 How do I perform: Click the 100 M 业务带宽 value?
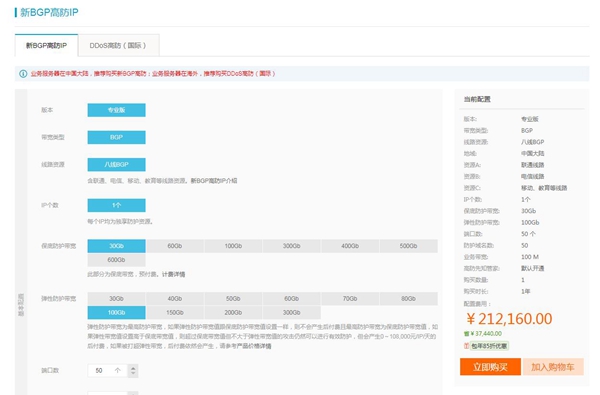tap(530, 257)
